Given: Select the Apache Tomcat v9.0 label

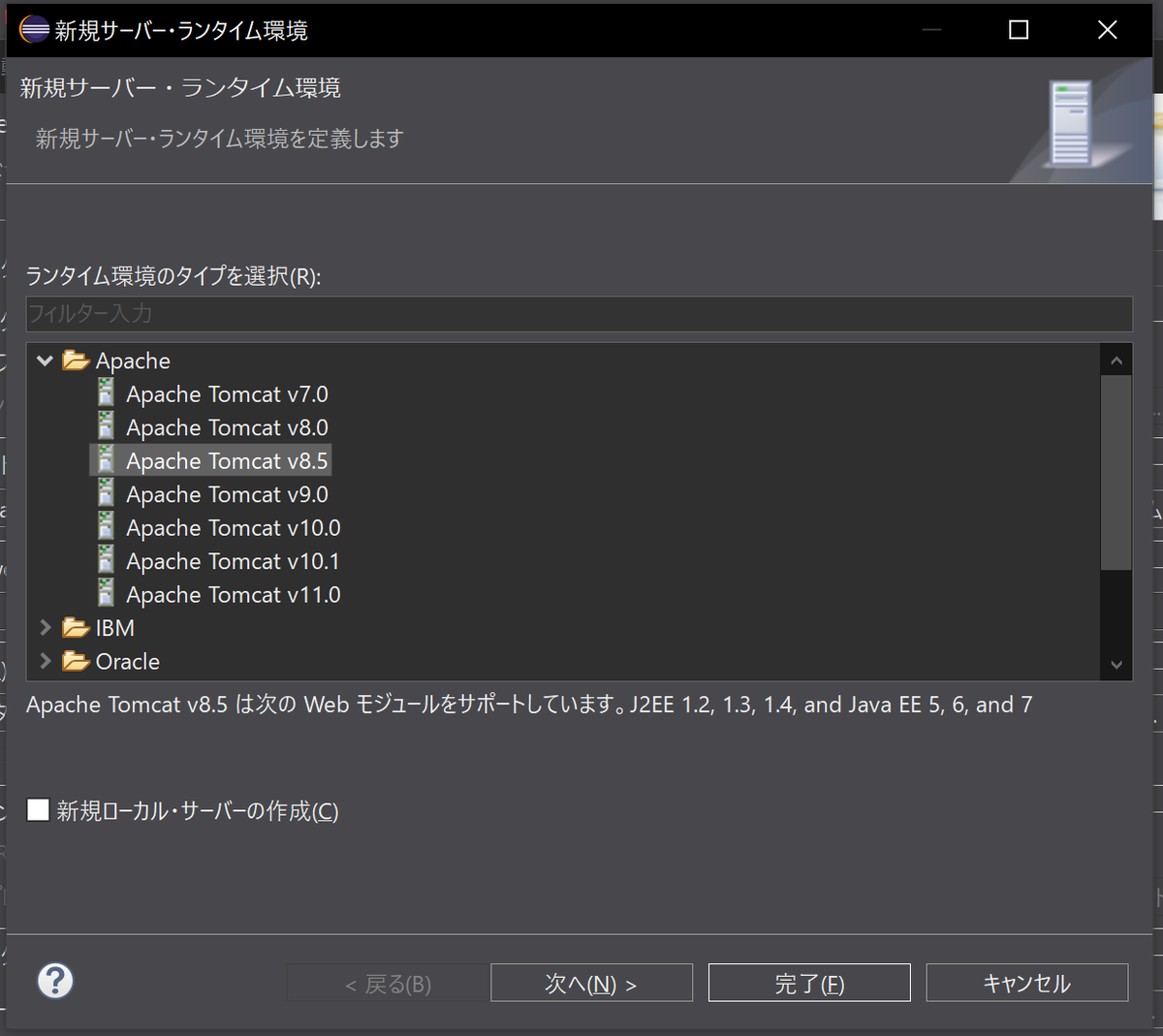Looking at the screenshot, I should (227, 494).
